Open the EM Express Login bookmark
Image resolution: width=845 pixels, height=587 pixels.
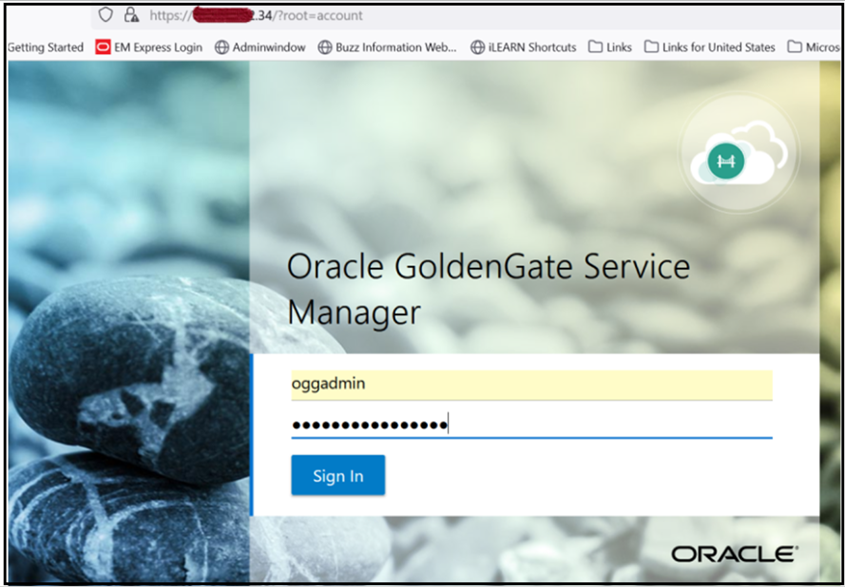click(149, 47)
